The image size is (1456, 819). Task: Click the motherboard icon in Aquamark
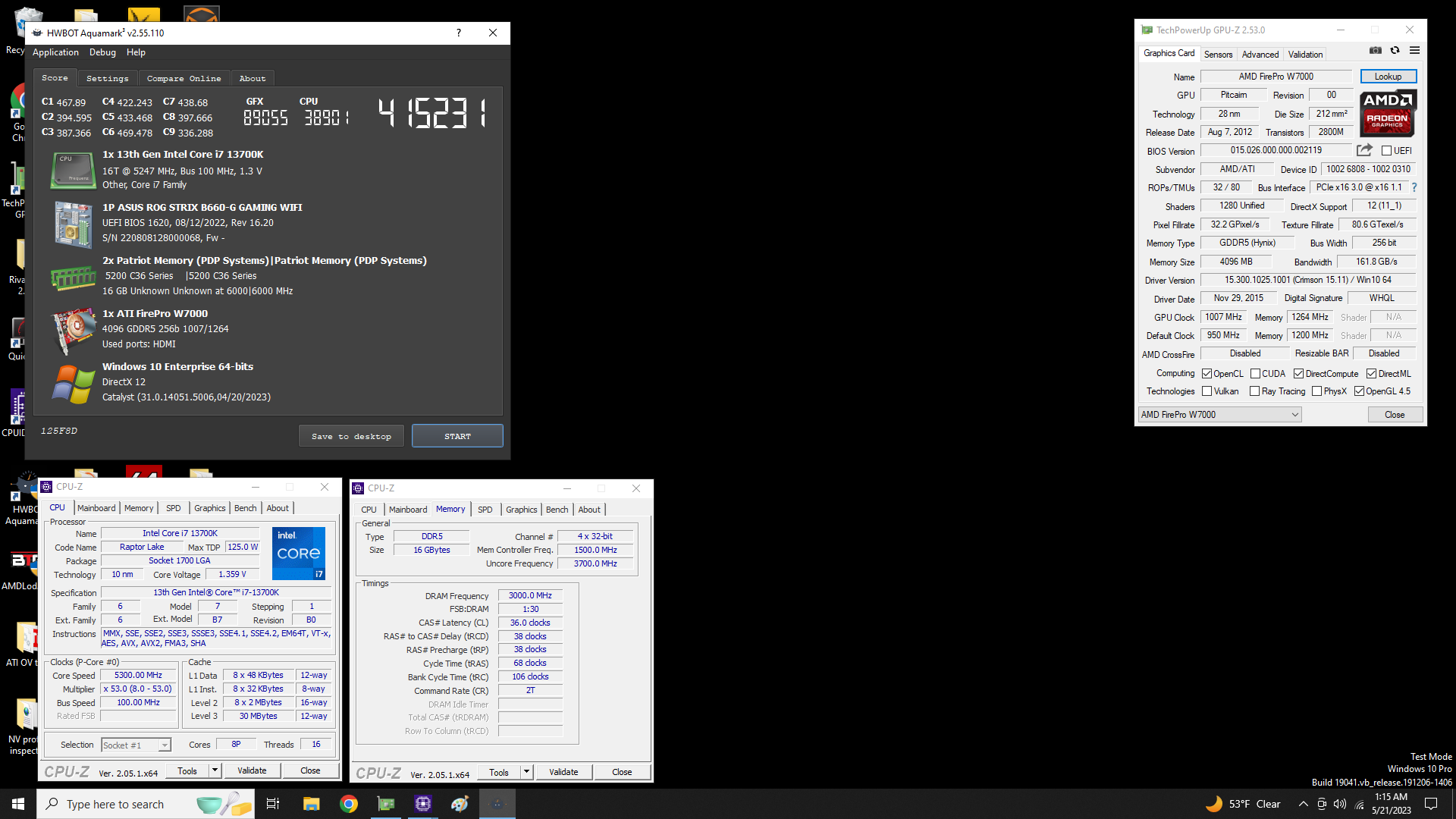pyautogui.click(x=73, y=224)
